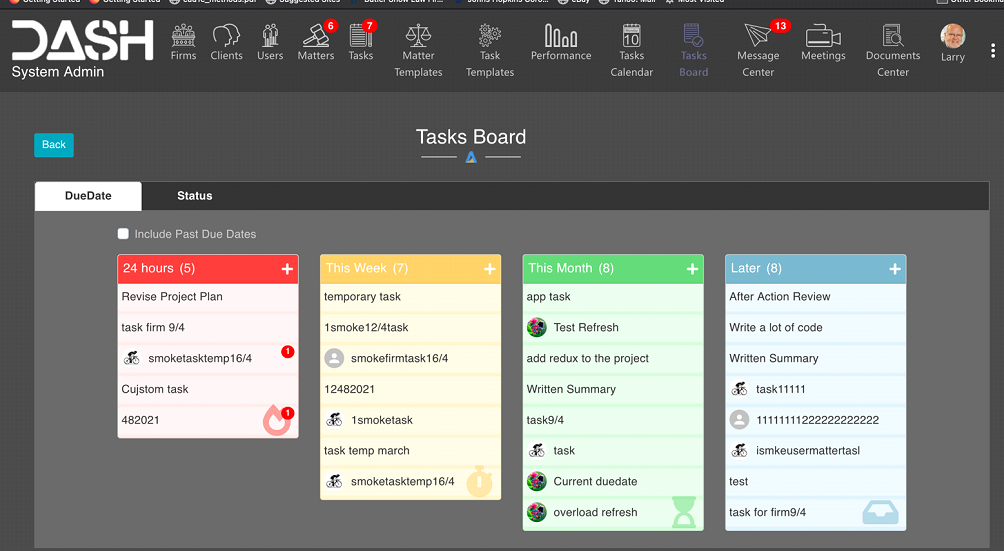Open After Action Review task card
The height and width of the screenshot is (551, 1004).
[780, 297]
